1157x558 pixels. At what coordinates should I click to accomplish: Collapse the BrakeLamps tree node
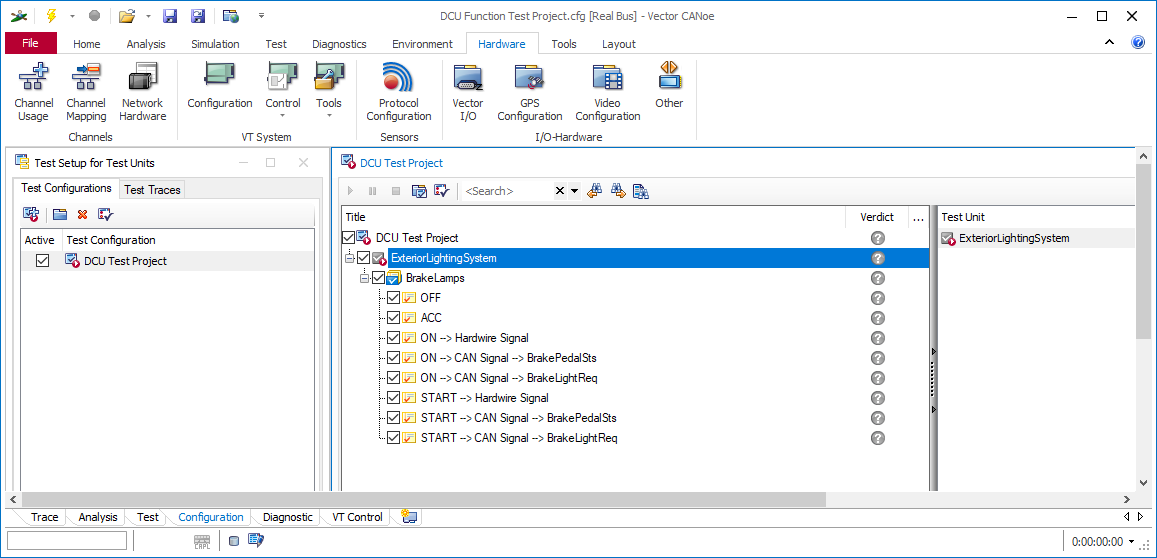tap(365, 278)
